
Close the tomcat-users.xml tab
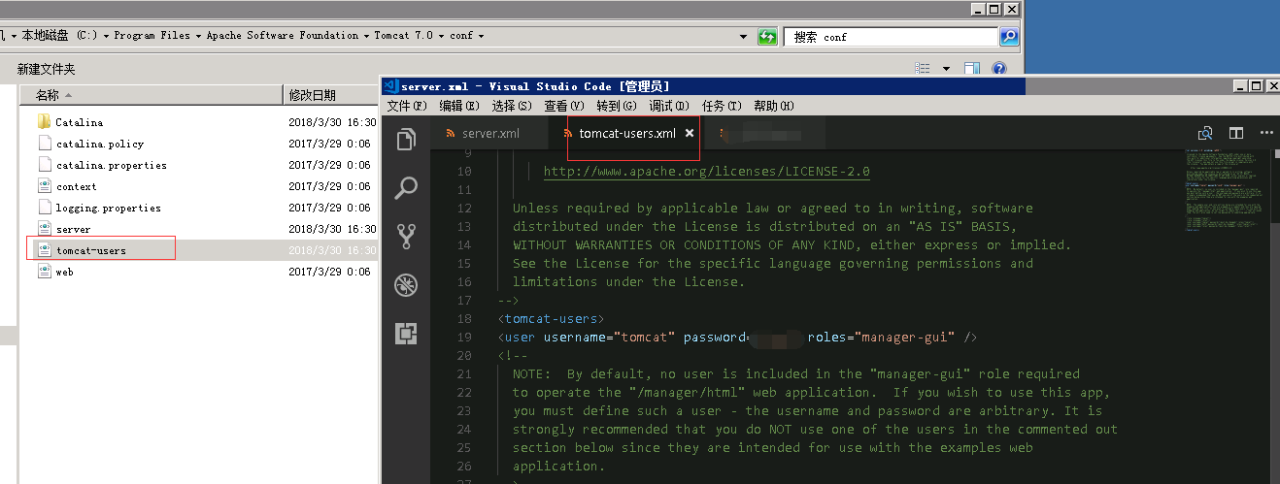click(689, 133)
